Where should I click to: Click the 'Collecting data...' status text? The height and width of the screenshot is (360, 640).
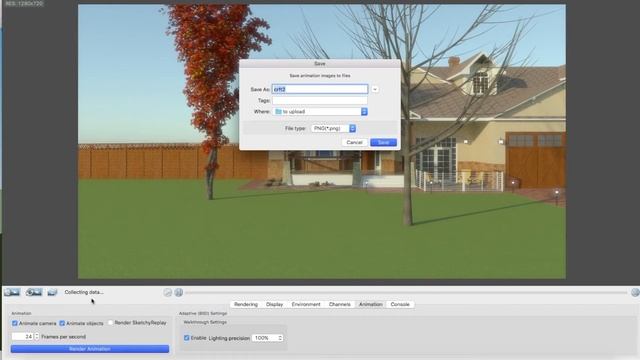84,292
